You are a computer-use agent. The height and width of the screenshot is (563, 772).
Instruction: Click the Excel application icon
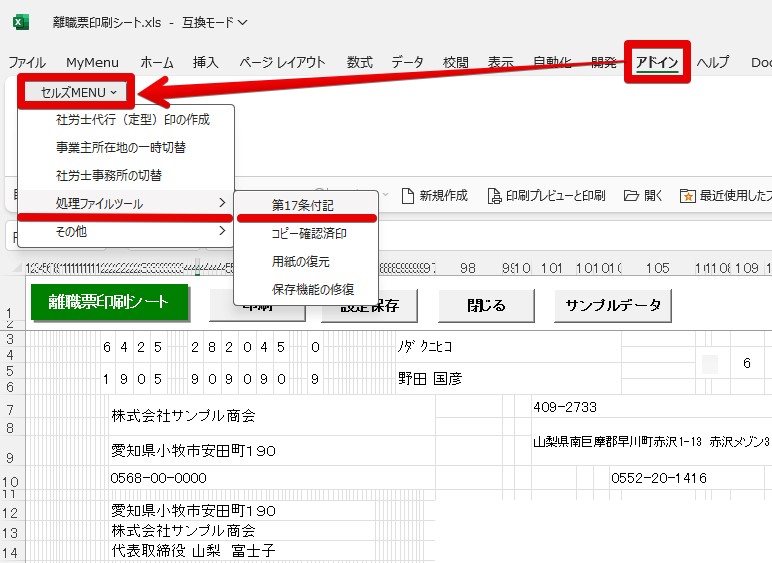20,22
